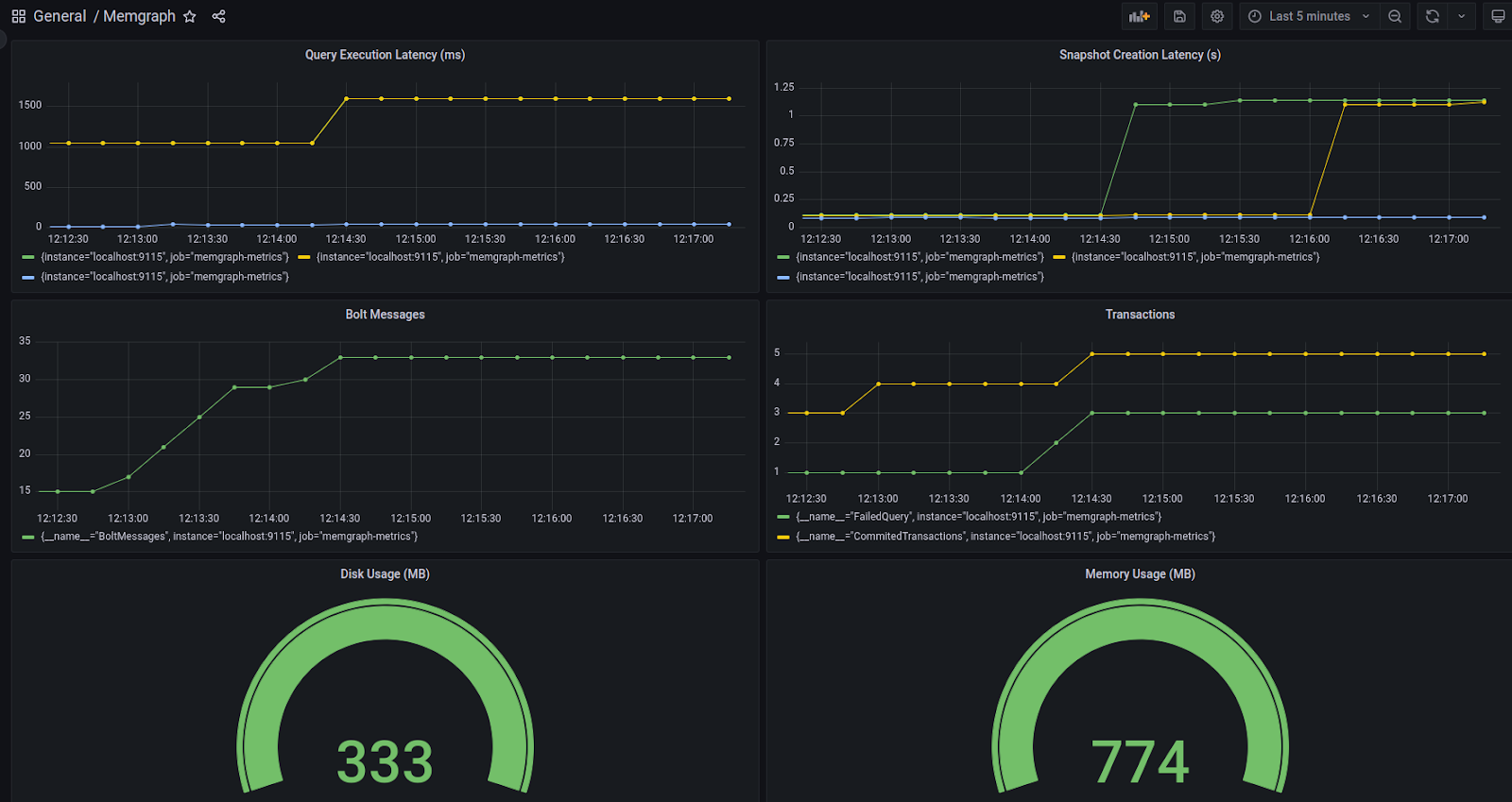Click the 1.25 axis label in Snapshot Latency
Screen dimensions: 1512x802
784,87
